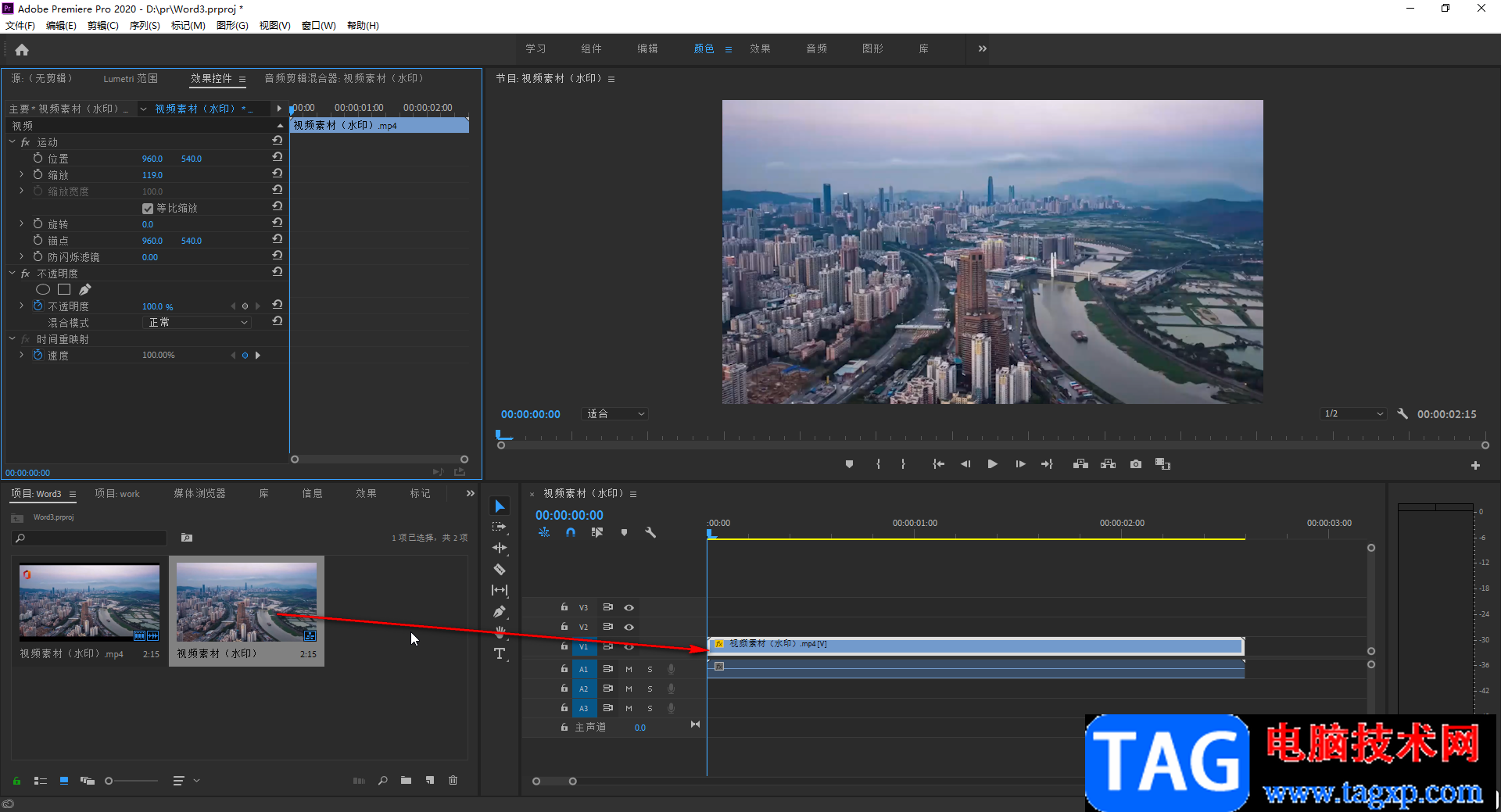1501x812 pixels.
Task: Solo the A2 audio track
Action: (650, 689)
